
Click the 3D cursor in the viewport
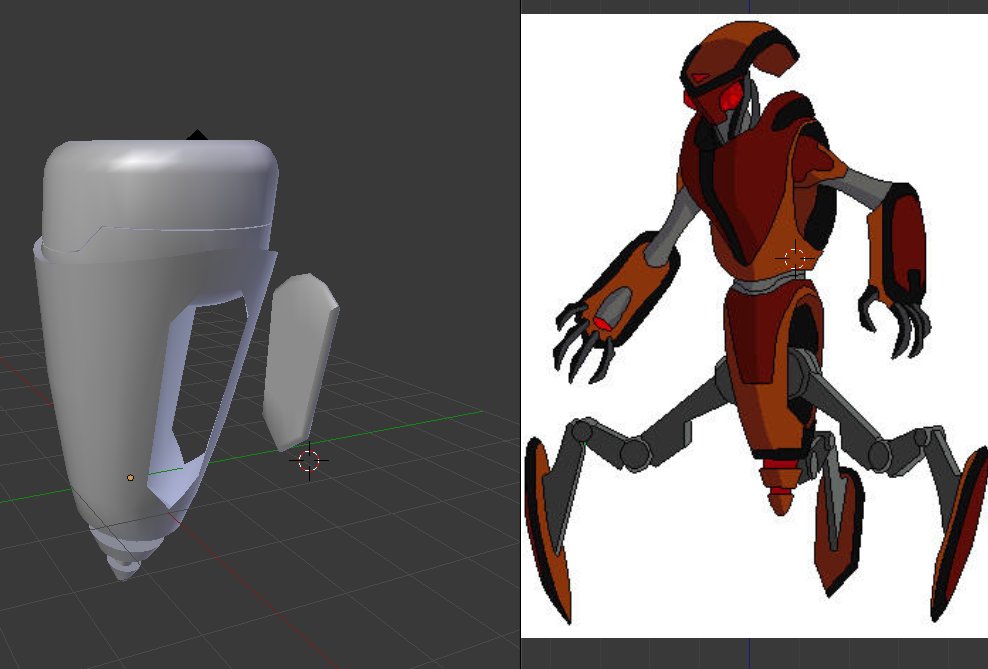(x=308, y=463)
